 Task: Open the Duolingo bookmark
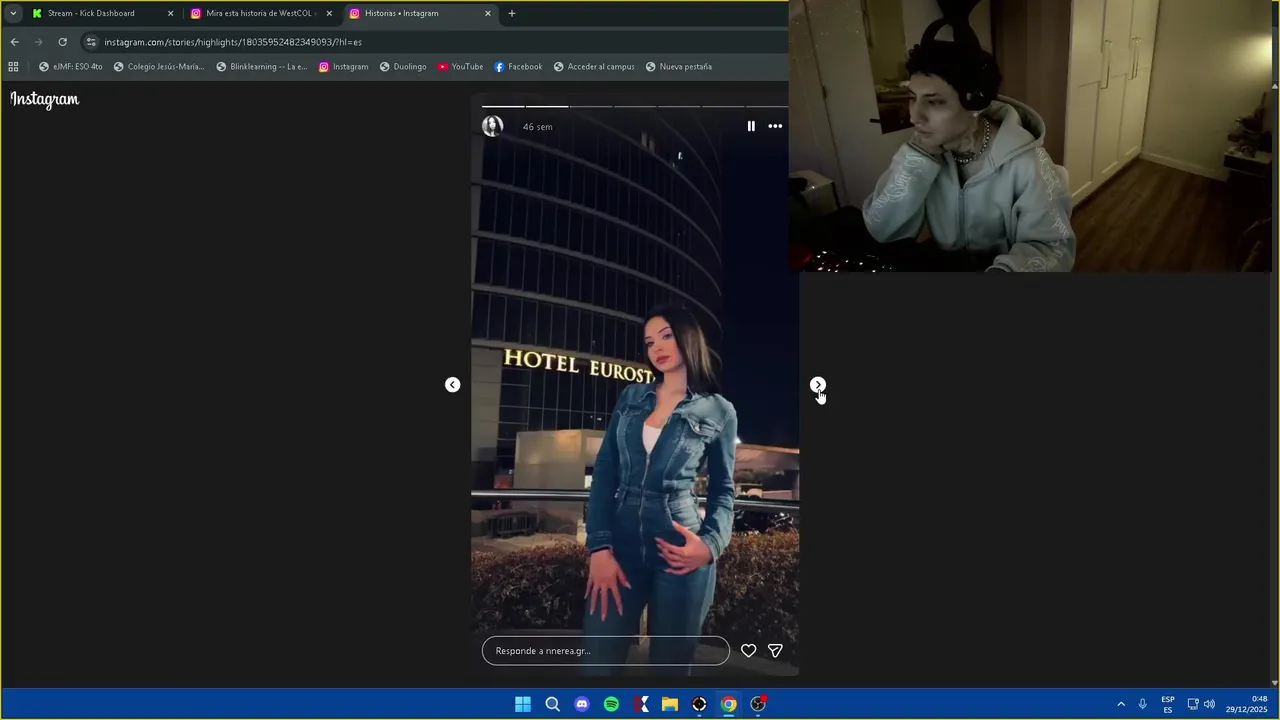pyautogui.click(x=403, y=67)
